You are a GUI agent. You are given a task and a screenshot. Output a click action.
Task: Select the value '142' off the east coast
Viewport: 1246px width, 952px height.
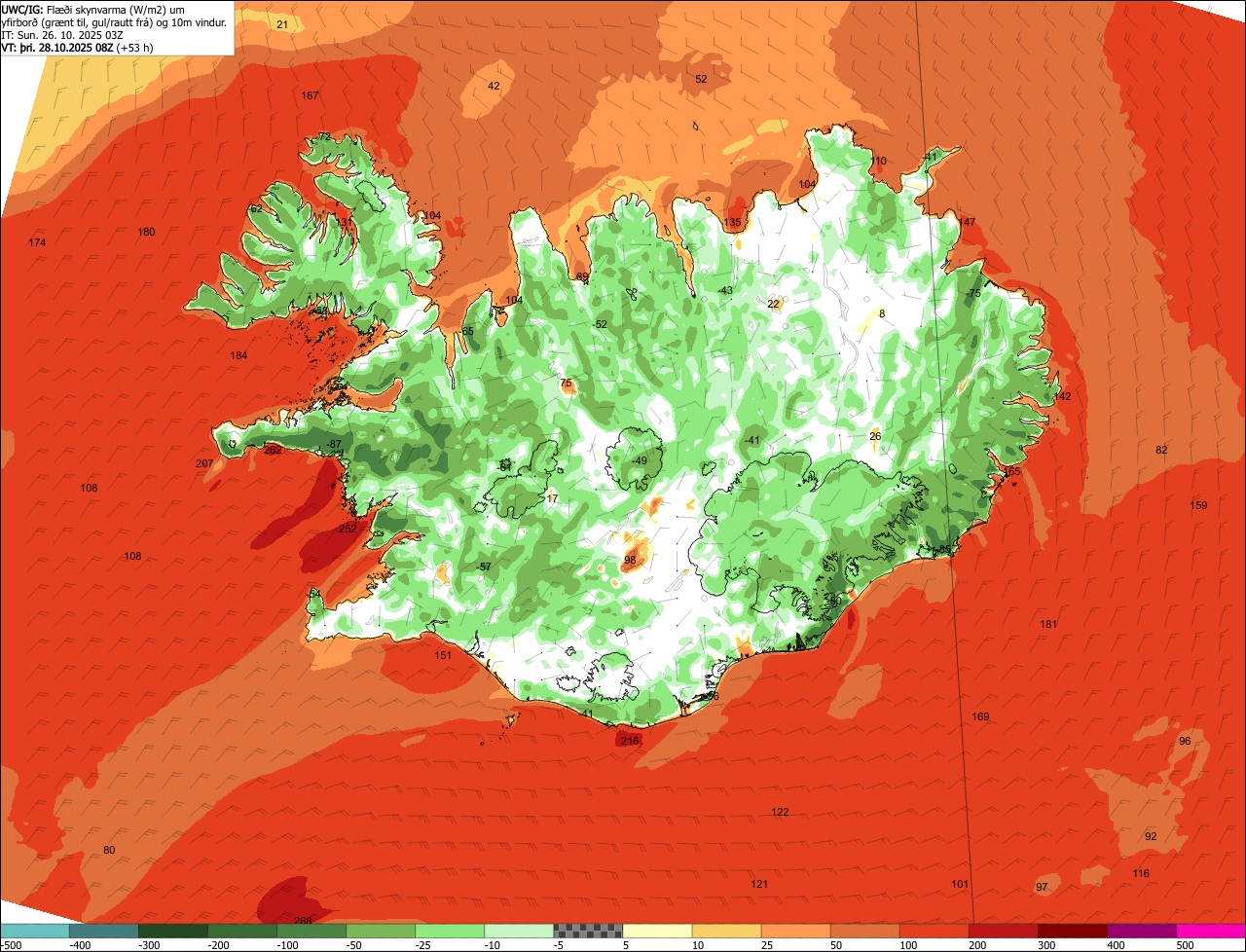point(1062,396)
